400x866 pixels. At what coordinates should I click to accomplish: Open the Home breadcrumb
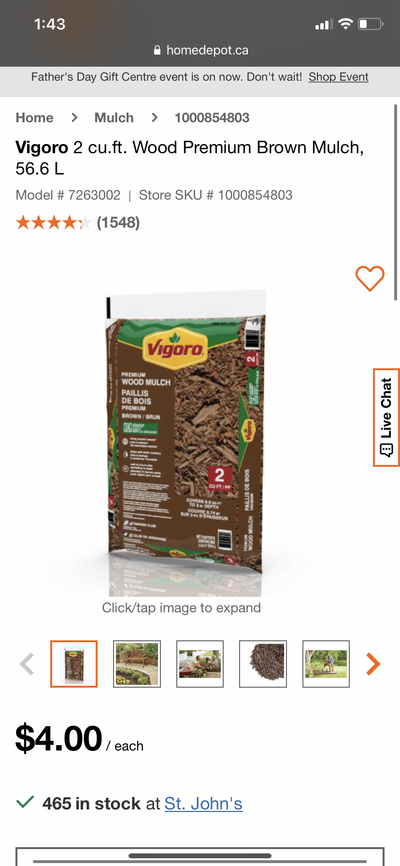coord(34,118)
